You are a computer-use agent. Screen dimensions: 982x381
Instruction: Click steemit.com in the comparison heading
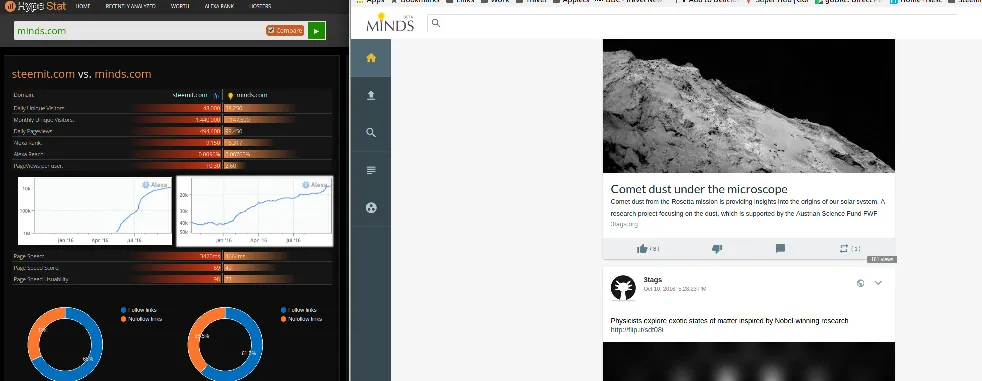point(43,74)
